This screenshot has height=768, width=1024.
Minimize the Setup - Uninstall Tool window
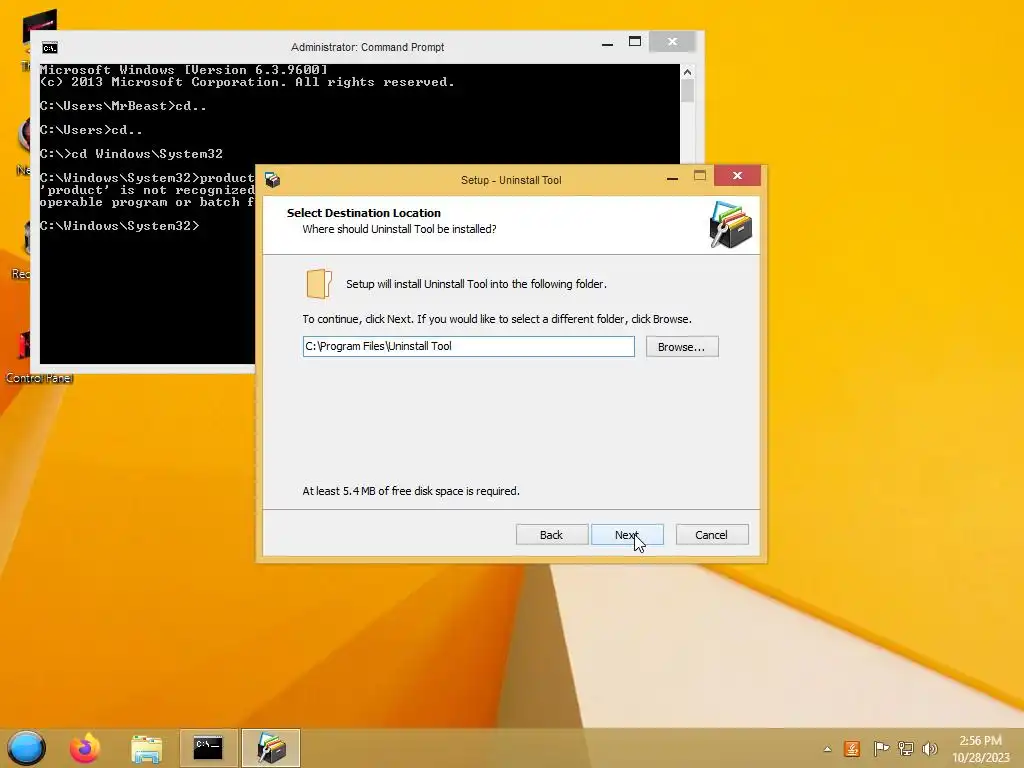(672, 176)
